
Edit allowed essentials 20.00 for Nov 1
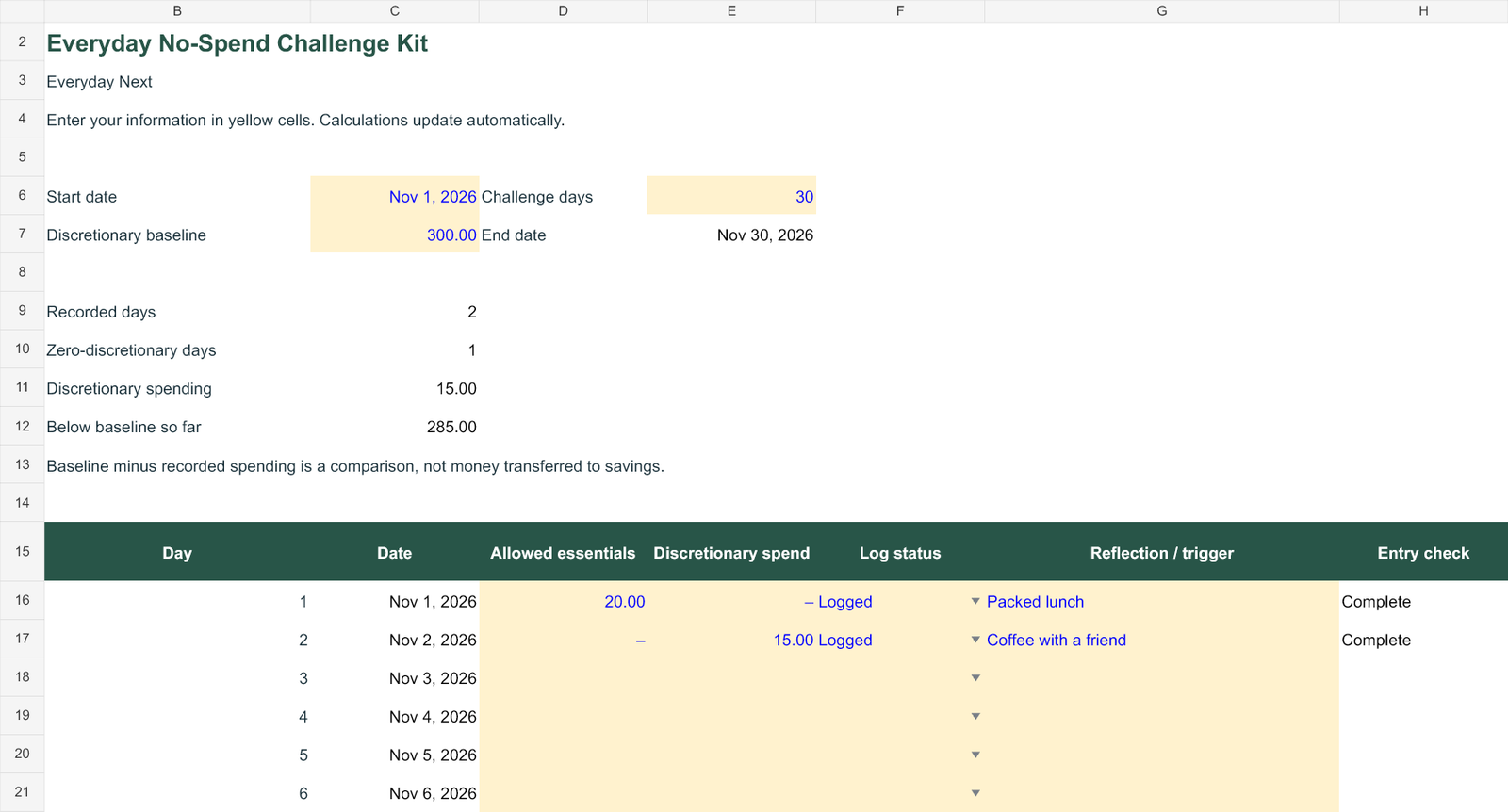tap(563, 601)
